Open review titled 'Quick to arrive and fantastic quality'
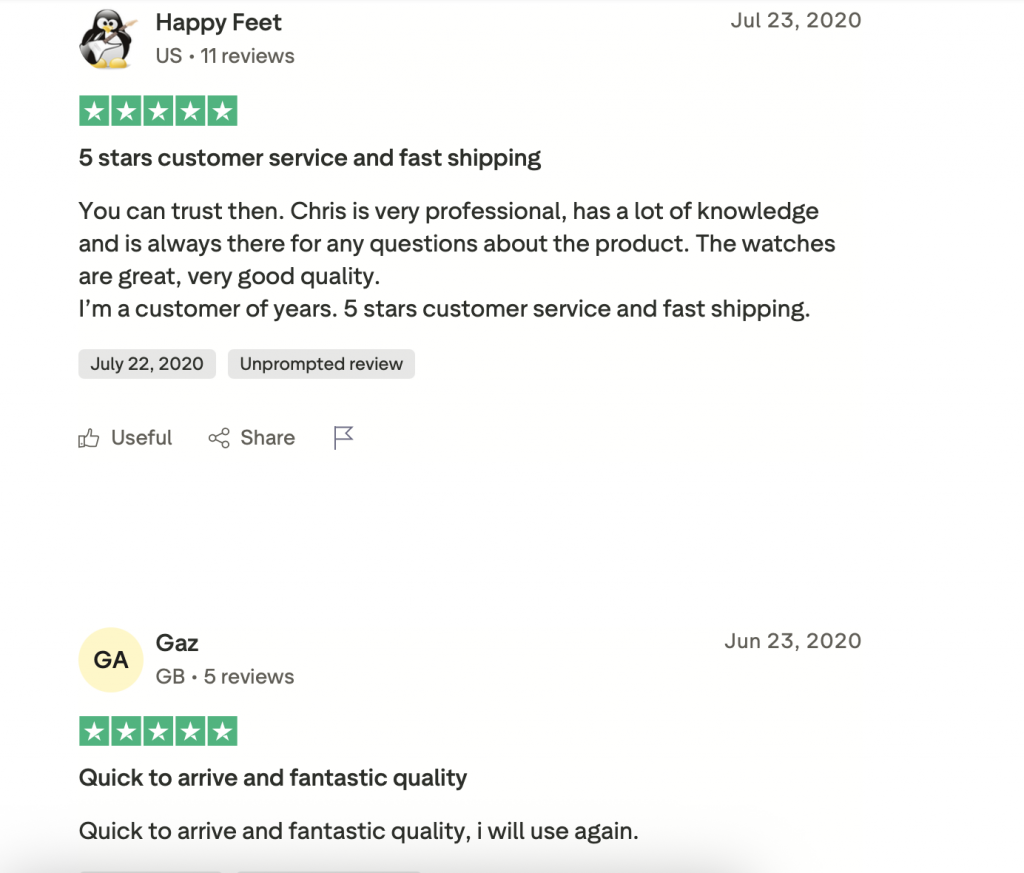 pyautogui.click(x=273, y=777)
